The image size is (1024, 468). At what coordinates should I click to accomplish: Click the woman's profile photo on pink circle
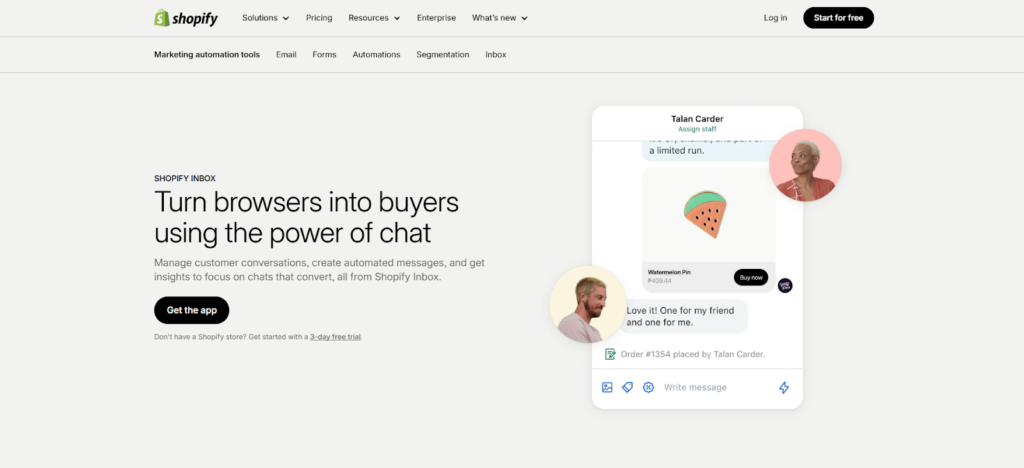click(805, 165)
